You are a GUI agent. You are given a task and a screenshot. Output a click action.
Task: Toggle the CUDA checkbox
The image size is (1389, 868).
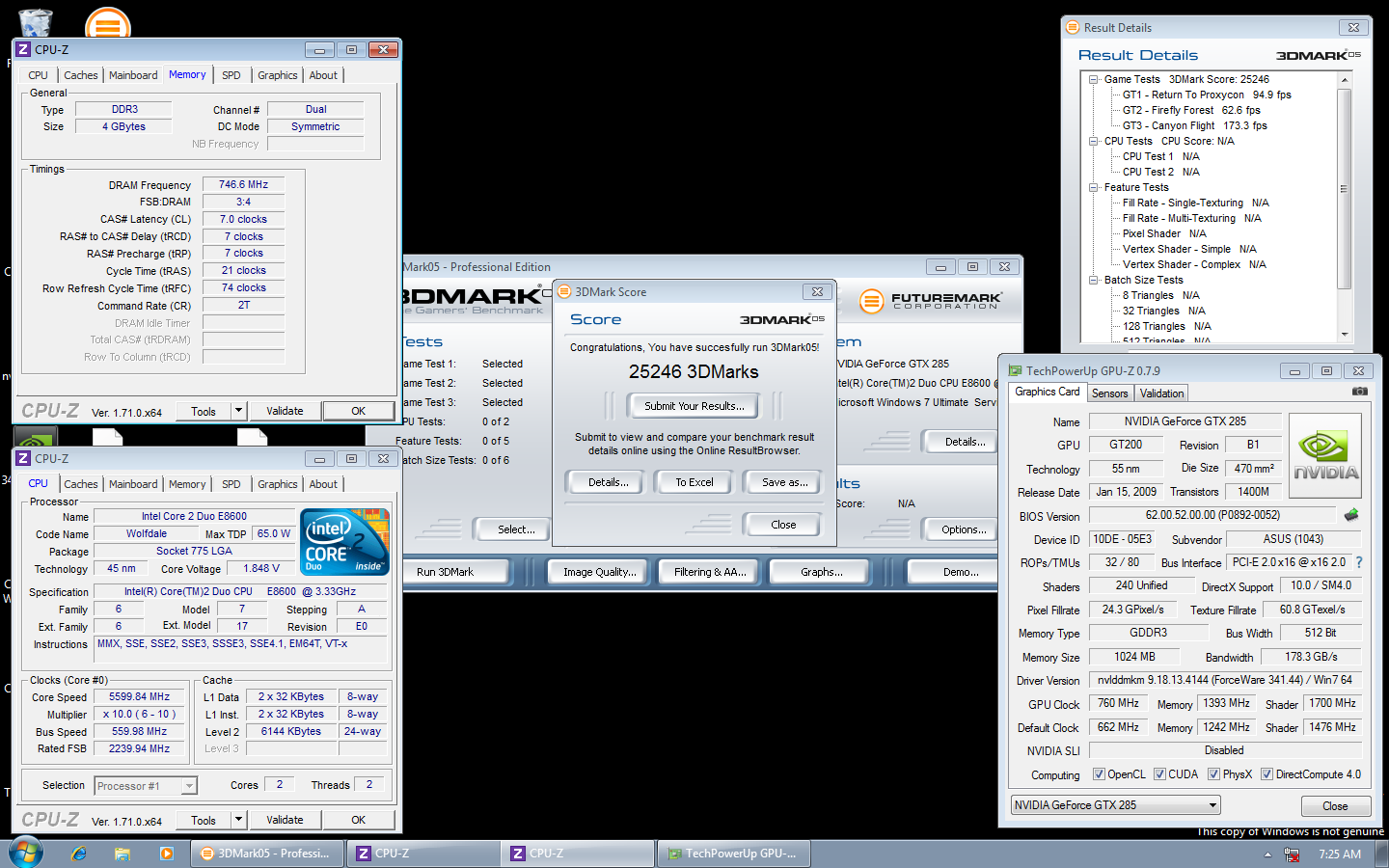point(1159,774)
